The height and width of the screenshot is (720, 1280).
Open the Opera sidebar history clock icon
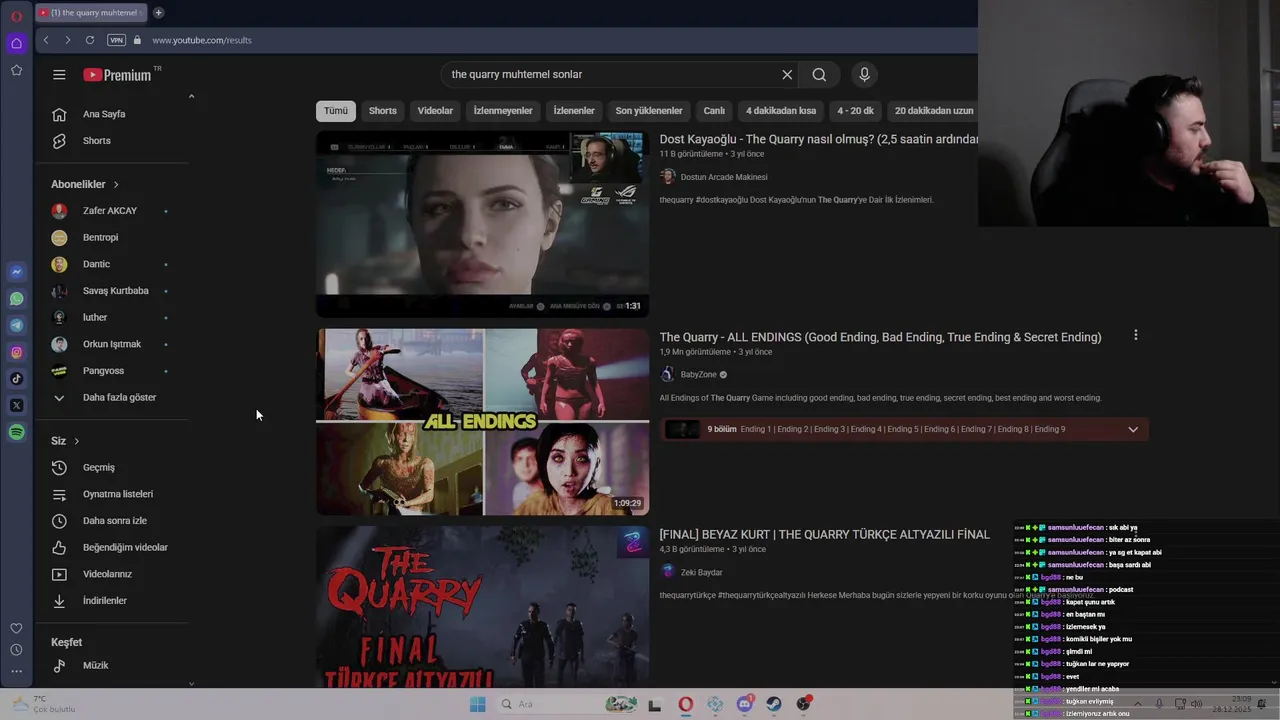click(16, 650)
